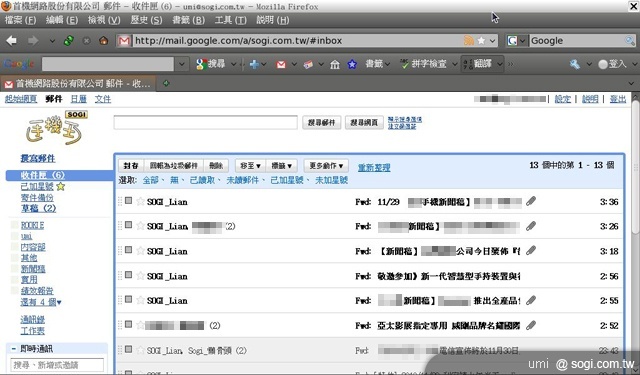
Task: Click the Google toolbar blue star icon
Action: click(352, 64)
